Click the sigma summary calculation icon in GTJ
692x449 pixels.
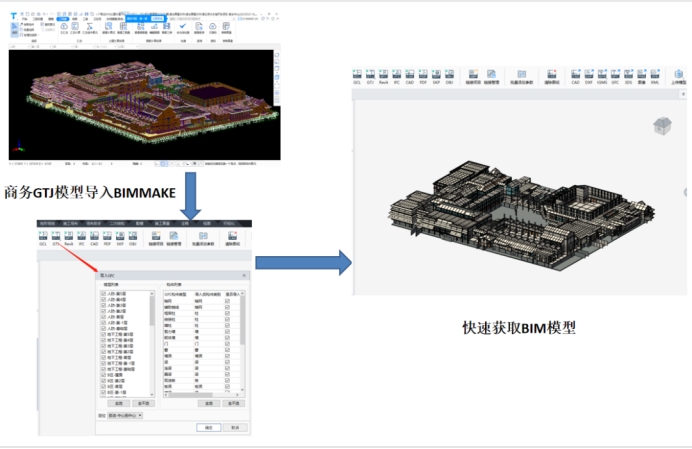click(x=90, y=28)
